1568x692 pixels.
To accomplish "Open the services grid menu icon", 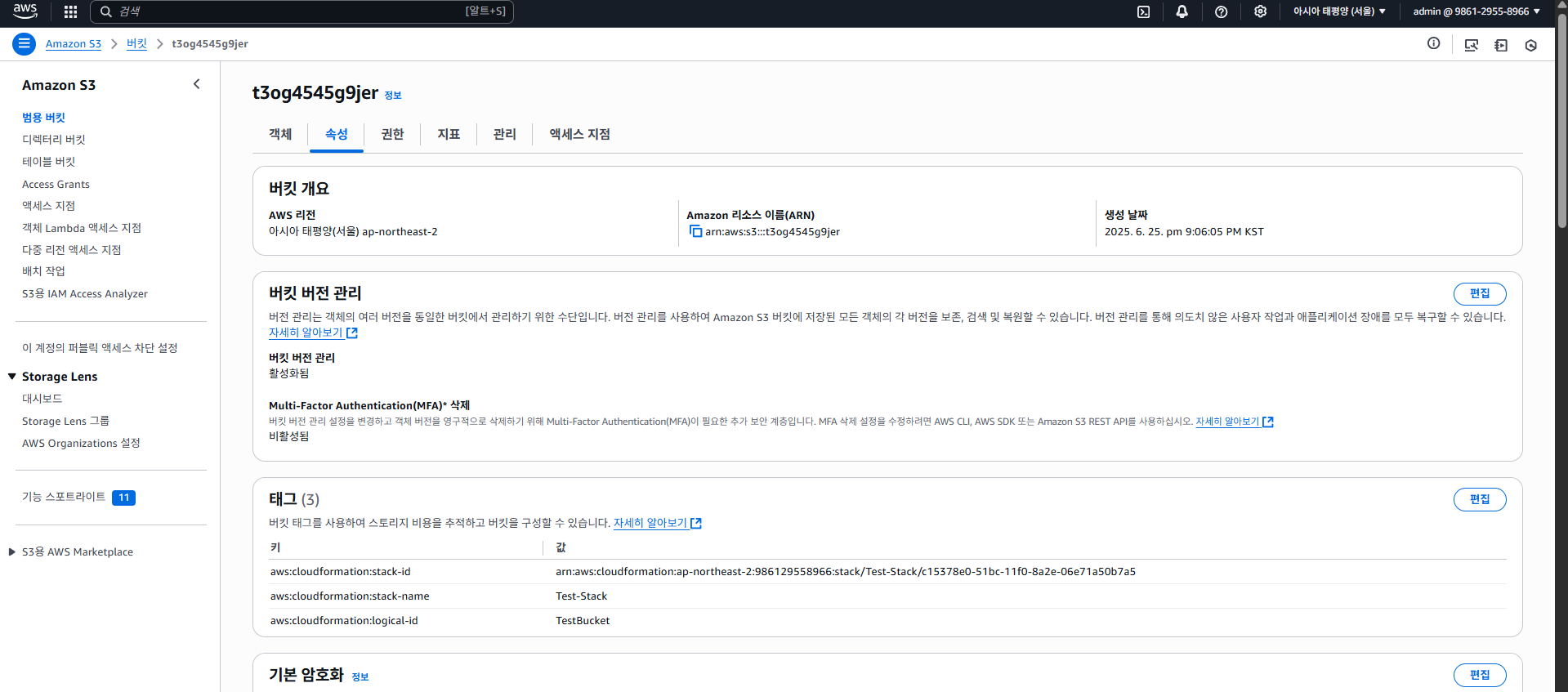I will (70, 11).
